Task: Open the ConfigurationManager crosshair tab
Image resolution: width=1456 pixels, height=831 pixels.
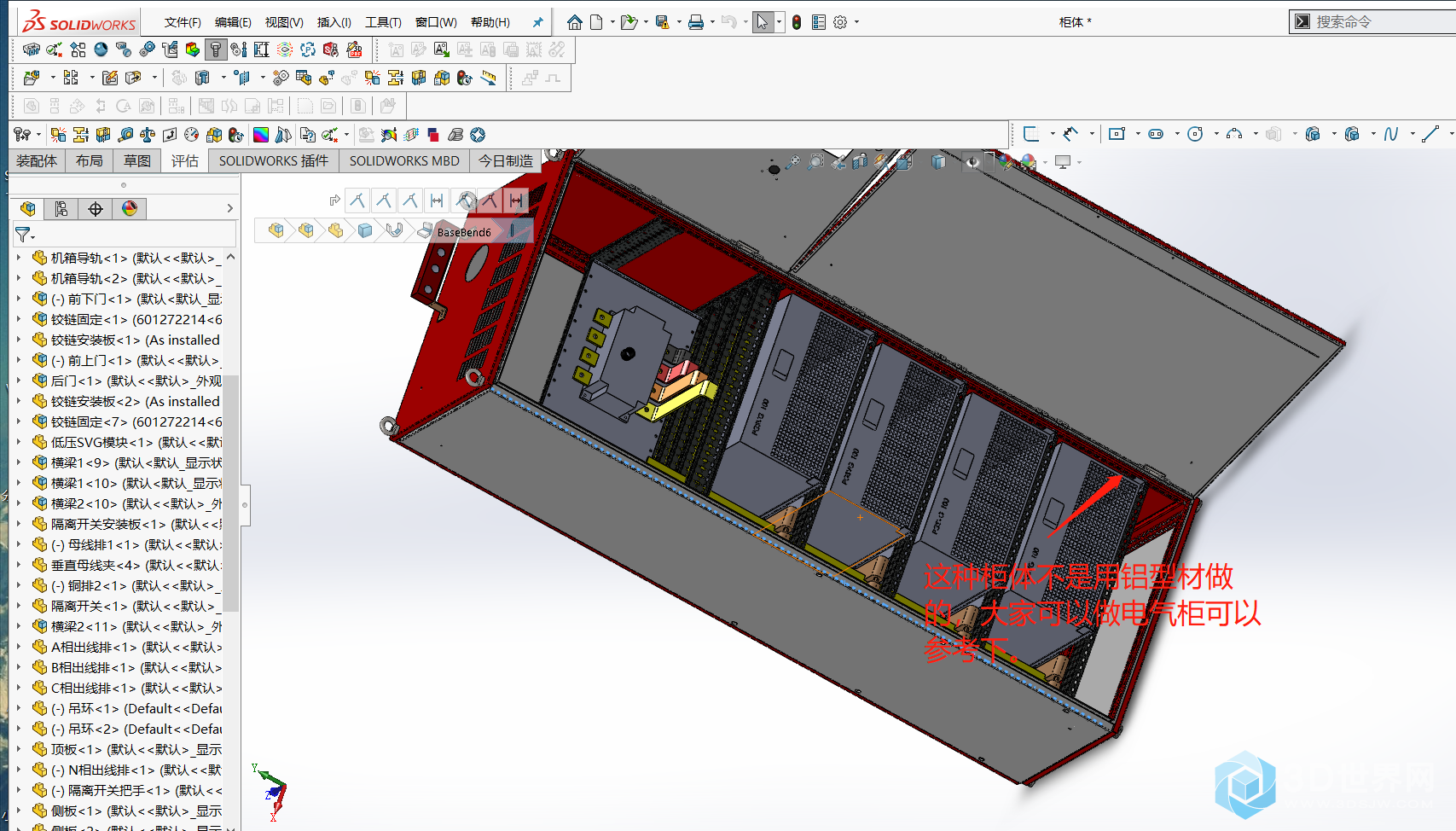Action: coord(96,209)
